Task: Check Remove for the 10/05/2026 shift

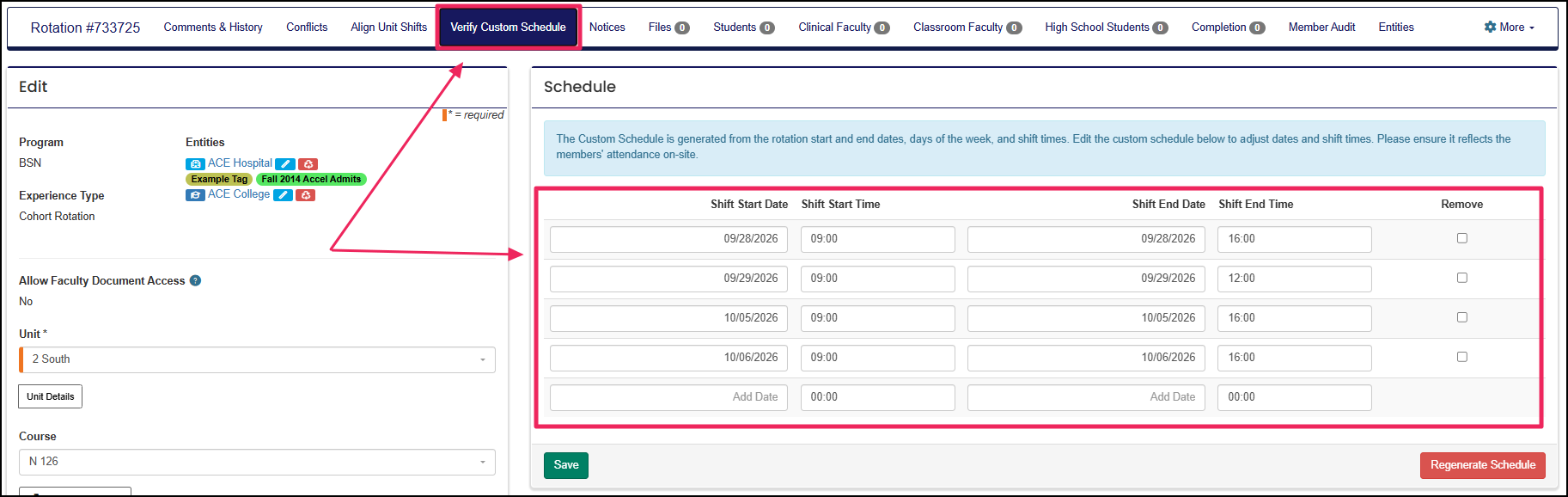Action: click(1462, 317)
